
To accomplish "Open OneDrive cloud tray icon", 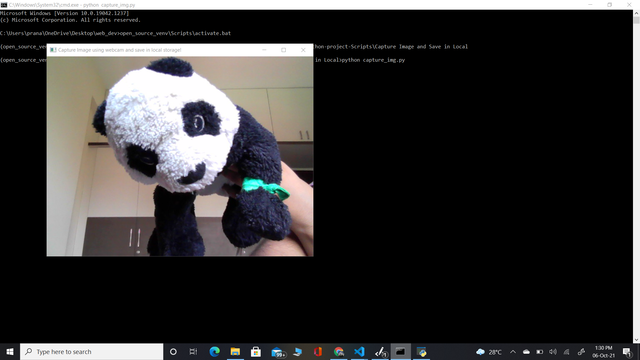I will tap(526, 352).
